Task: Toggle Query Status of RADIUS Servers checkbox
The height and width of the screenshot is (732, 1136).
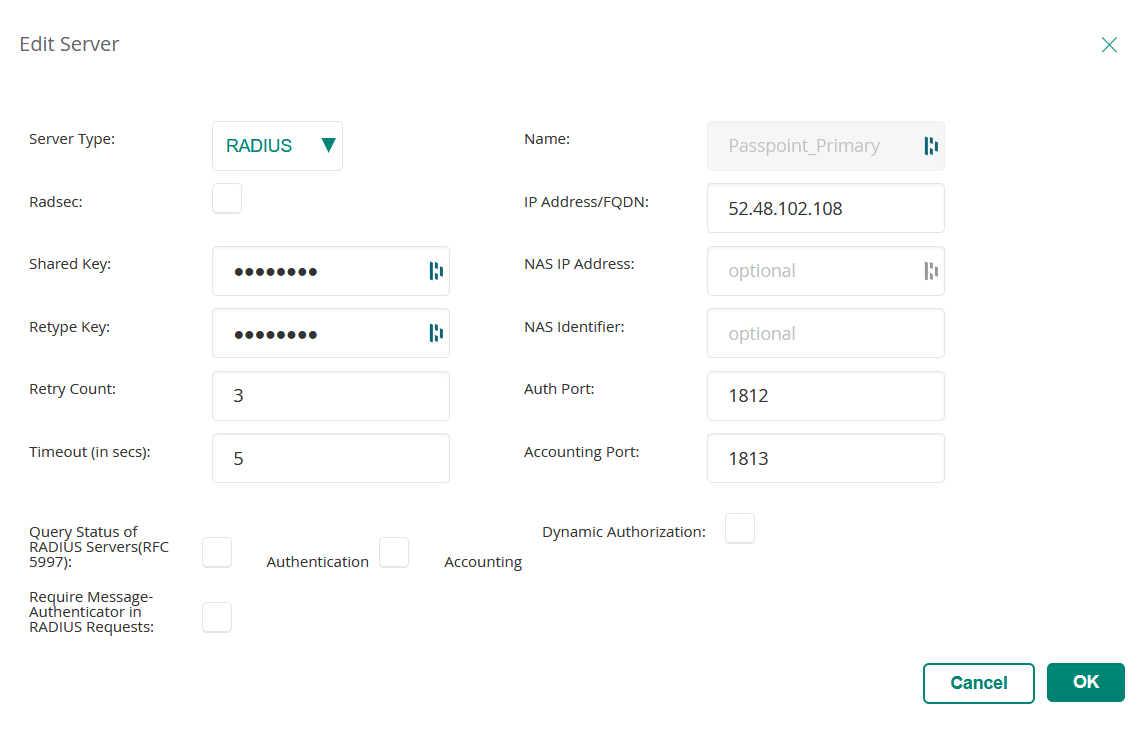Action: pyautogui.click(x=217, y=552)
